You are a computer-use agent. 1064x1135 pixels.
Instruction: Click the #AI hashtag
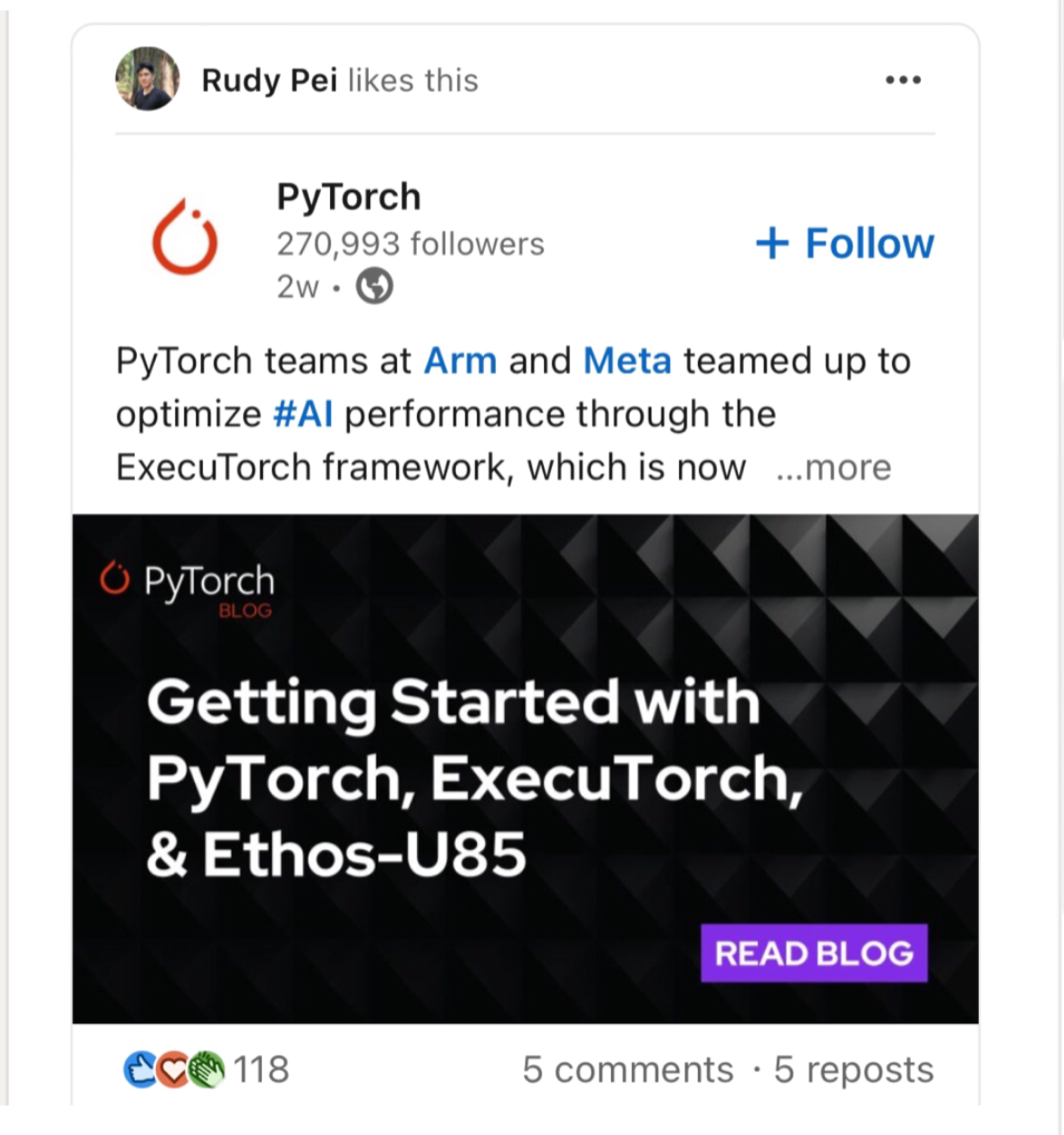click(x=303, y=414)
